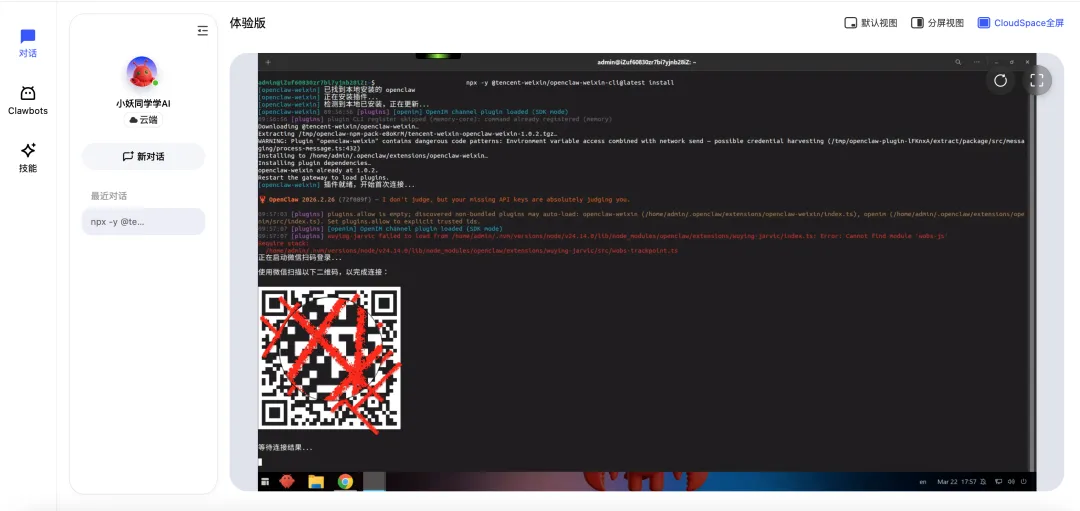
Task: Select the active terminal taskbar item
Action: click(375, 481)
